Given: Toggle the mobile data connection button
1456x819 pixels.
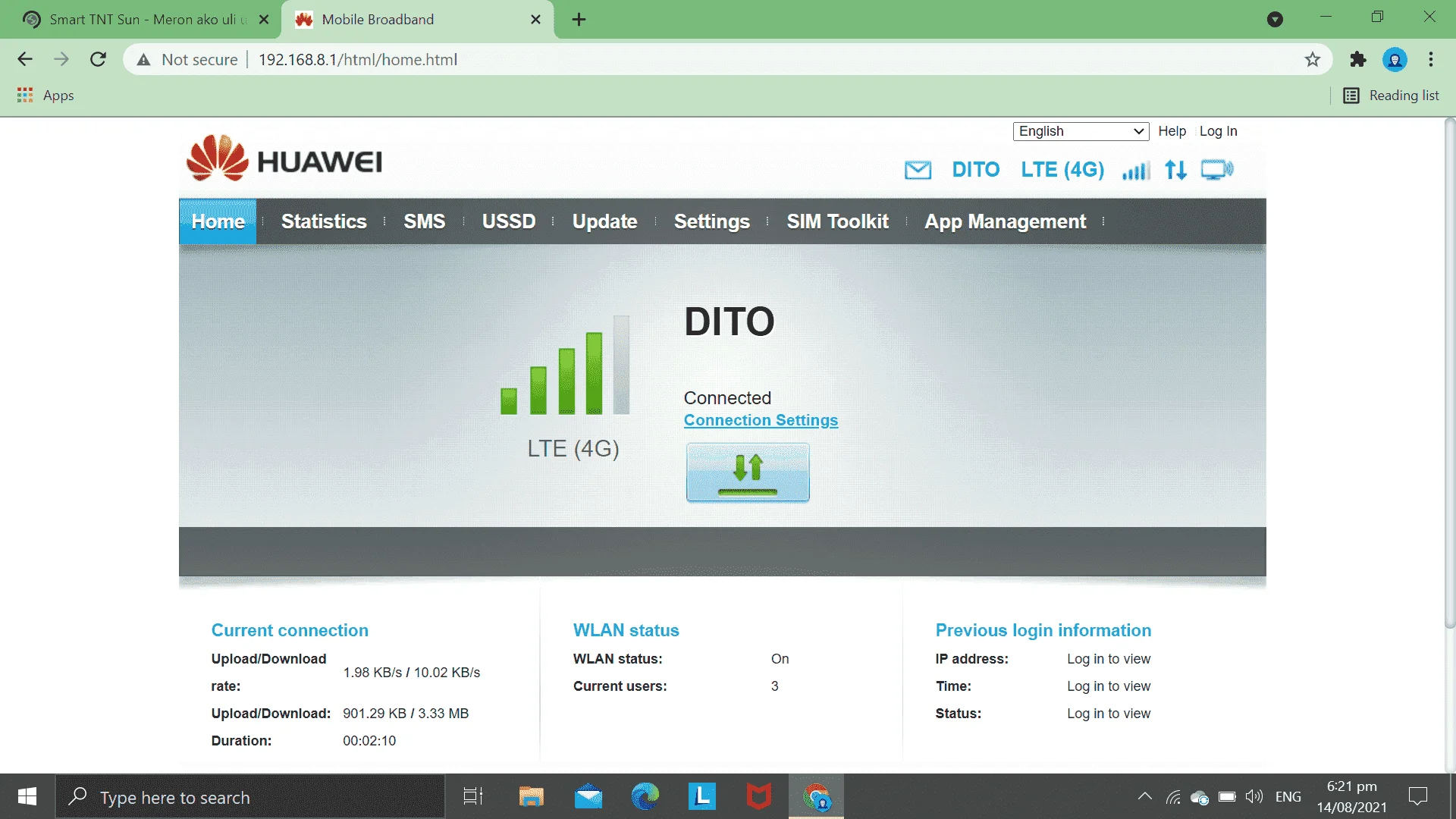Looking at the screenshot, I should click(748, 472).
